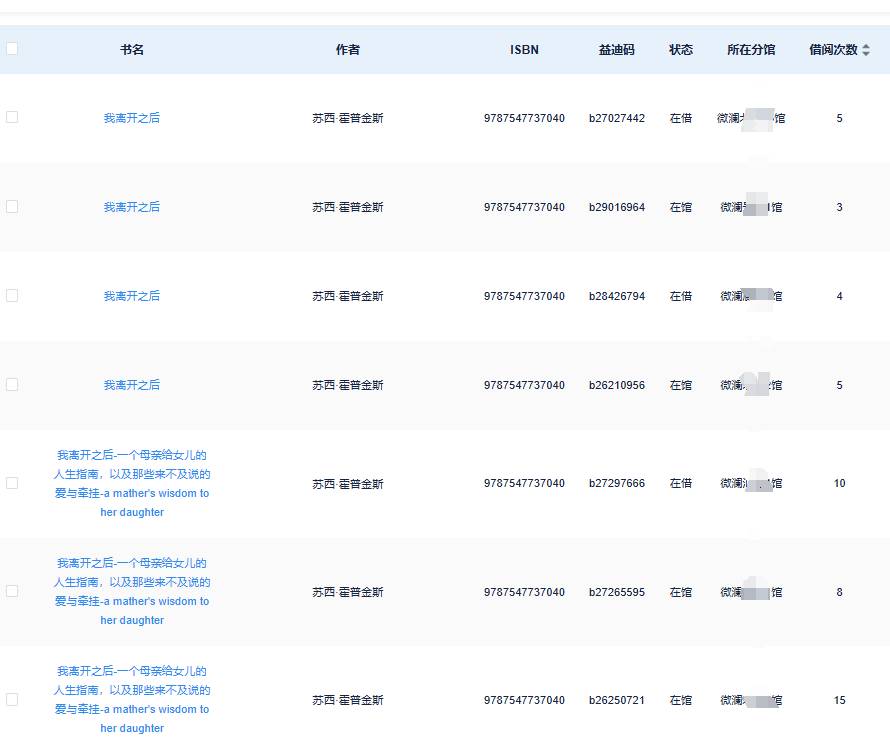The width and height of the screenshot is (890, 742).
Task: Click the 益迪码 cell b26250721
Action: pos(617,700)
